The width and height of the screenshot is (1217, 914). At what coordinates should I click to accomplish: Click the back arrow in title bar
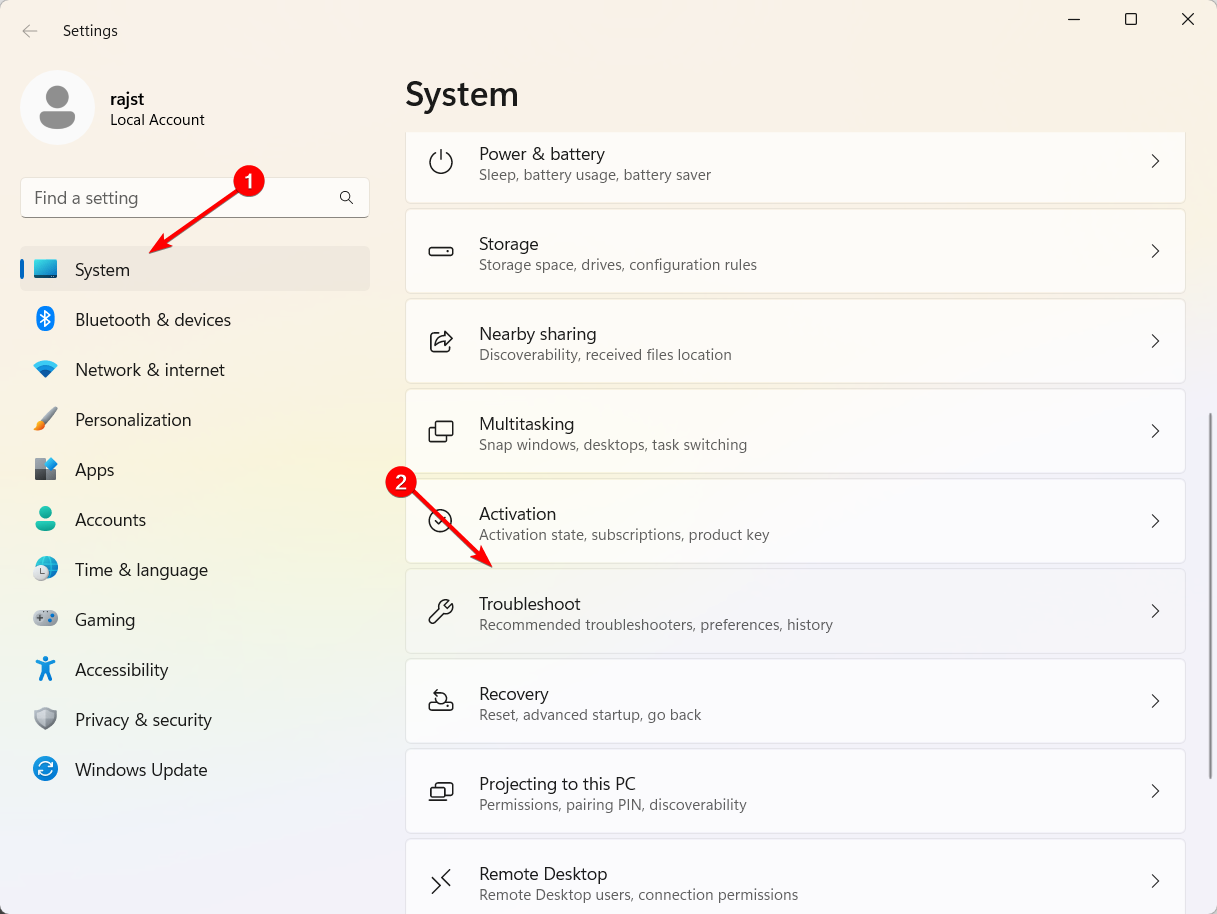point(30,31)
